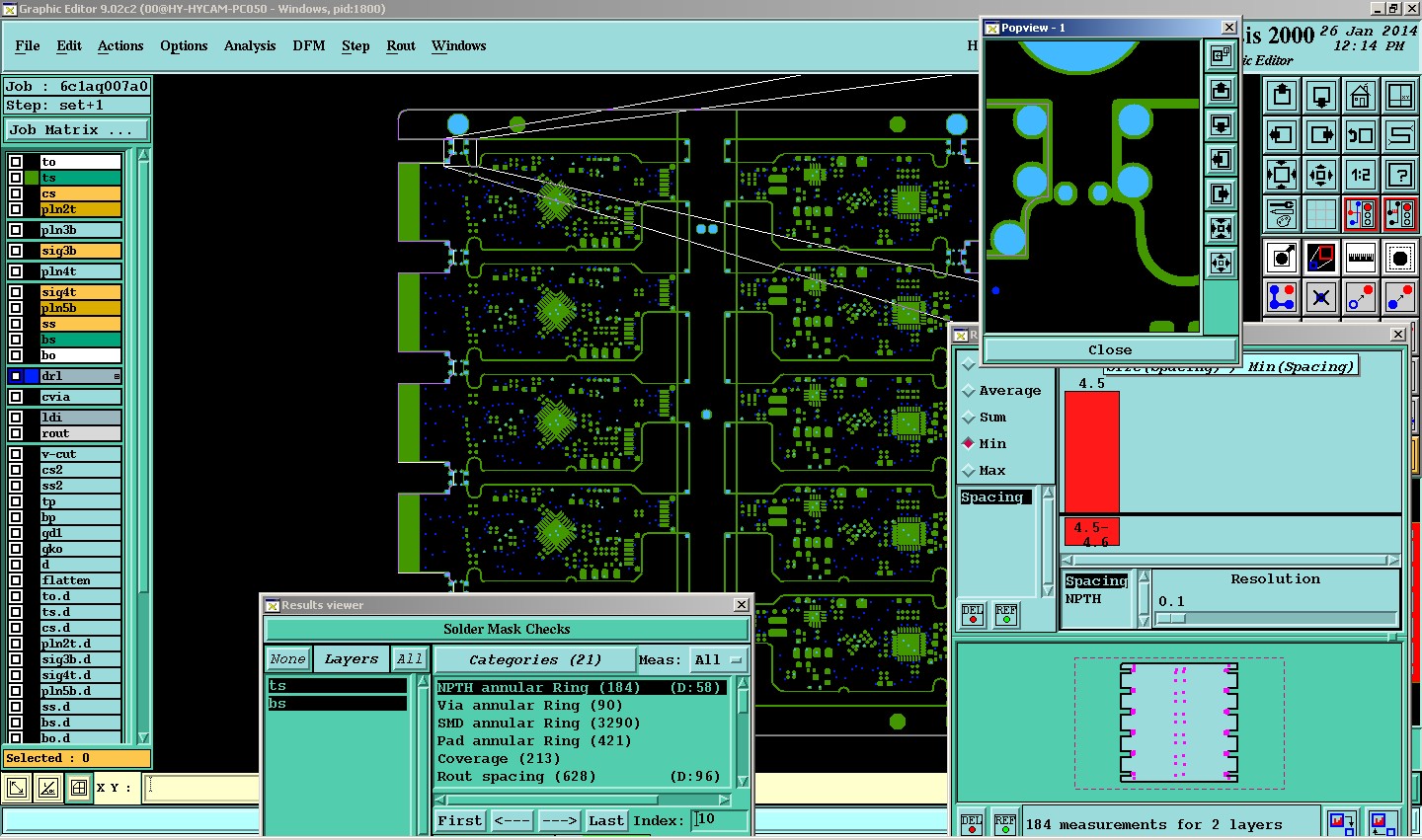Open the Actions menu
This screenshot has width=1422, height=840.
[x=120, y=45]
